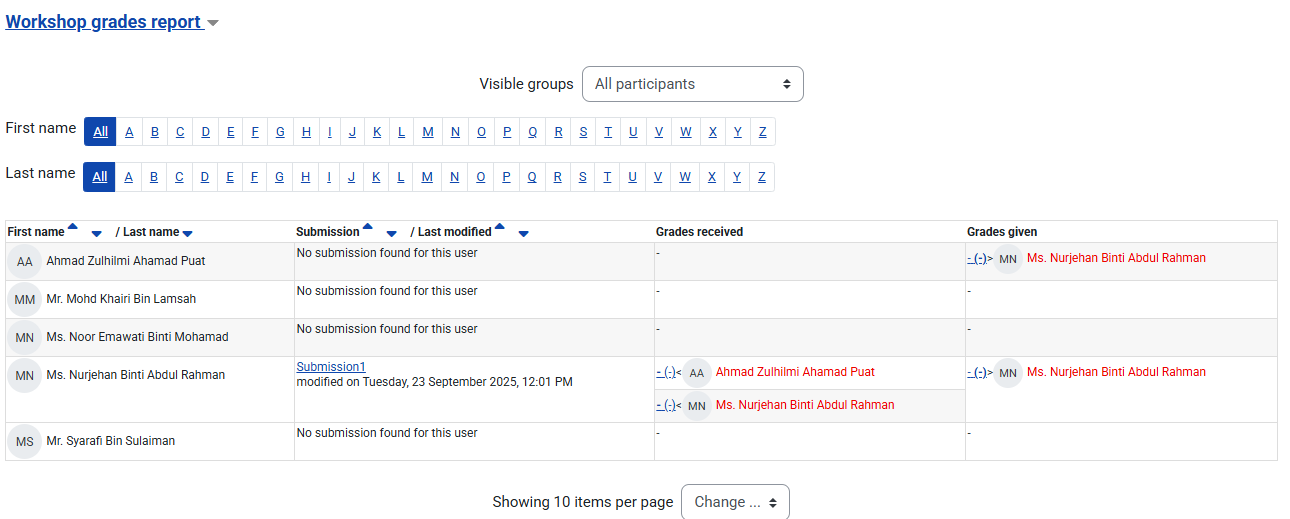Viewport: 1290px width, 519px height.
Task: Click the MS avatar for Syarafi Bin Sulaiman
Action: pyautogui.click(x=25, y=441)
